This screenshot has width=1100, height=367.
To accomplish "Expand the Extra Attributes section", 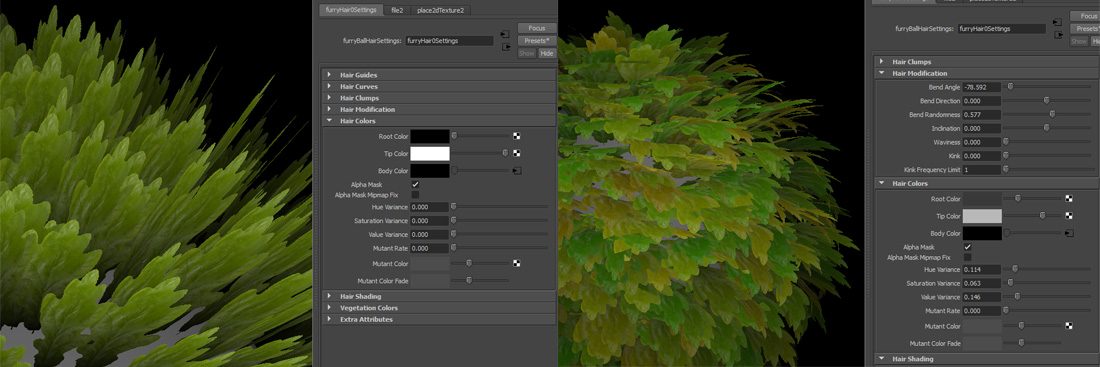I will pyautogui.click(x=438, y=319).
